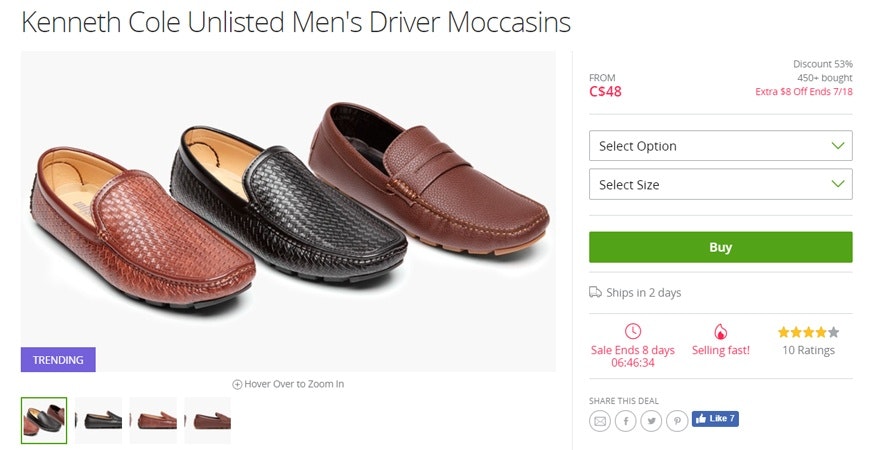Click the flame icon above Selling fast
Viewport: 880px width, 450px height.
(x=720, y=331)
